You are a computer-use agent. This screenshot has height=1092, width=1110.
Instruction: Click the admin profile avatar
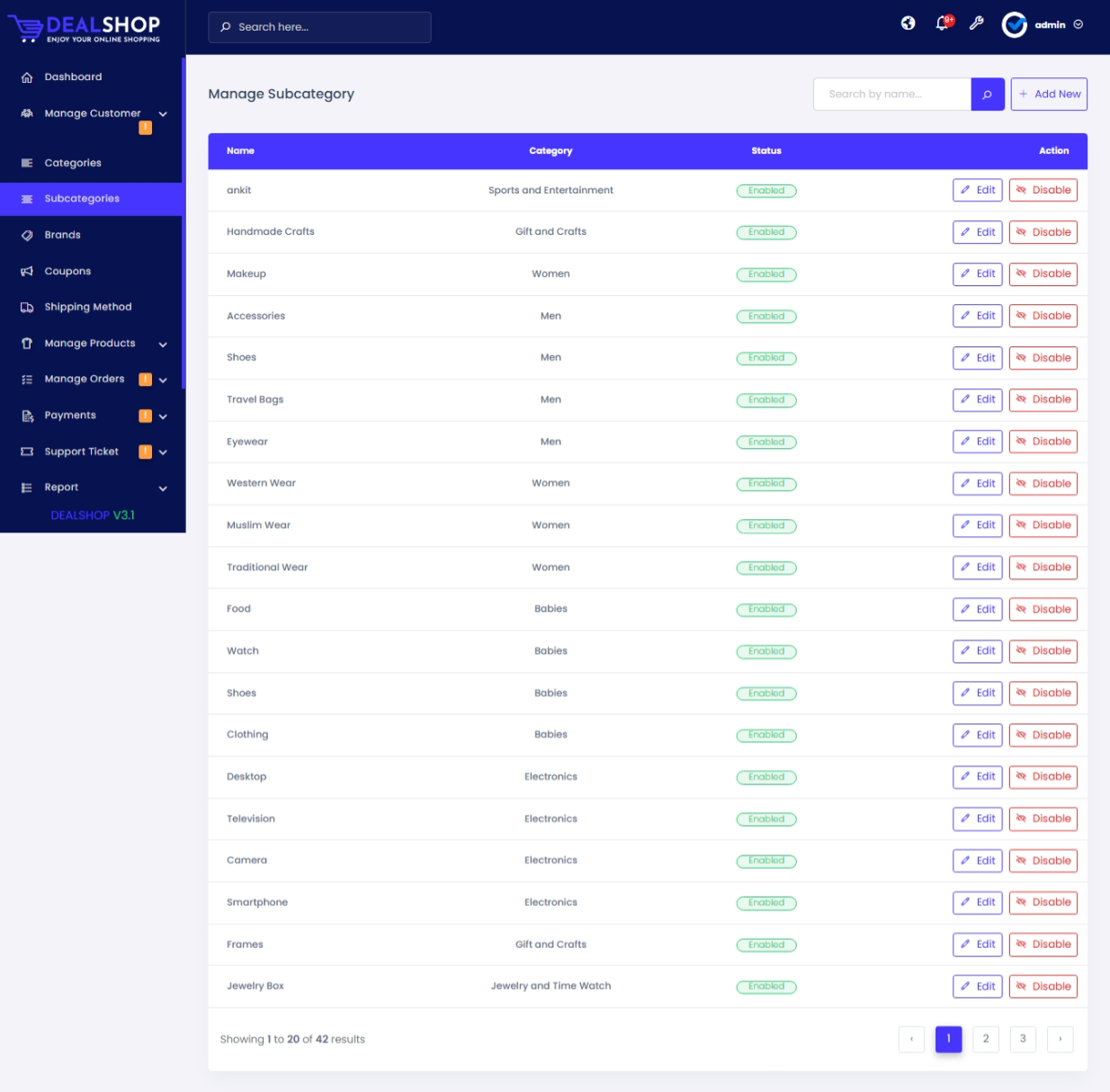[x=1014, y=25]
